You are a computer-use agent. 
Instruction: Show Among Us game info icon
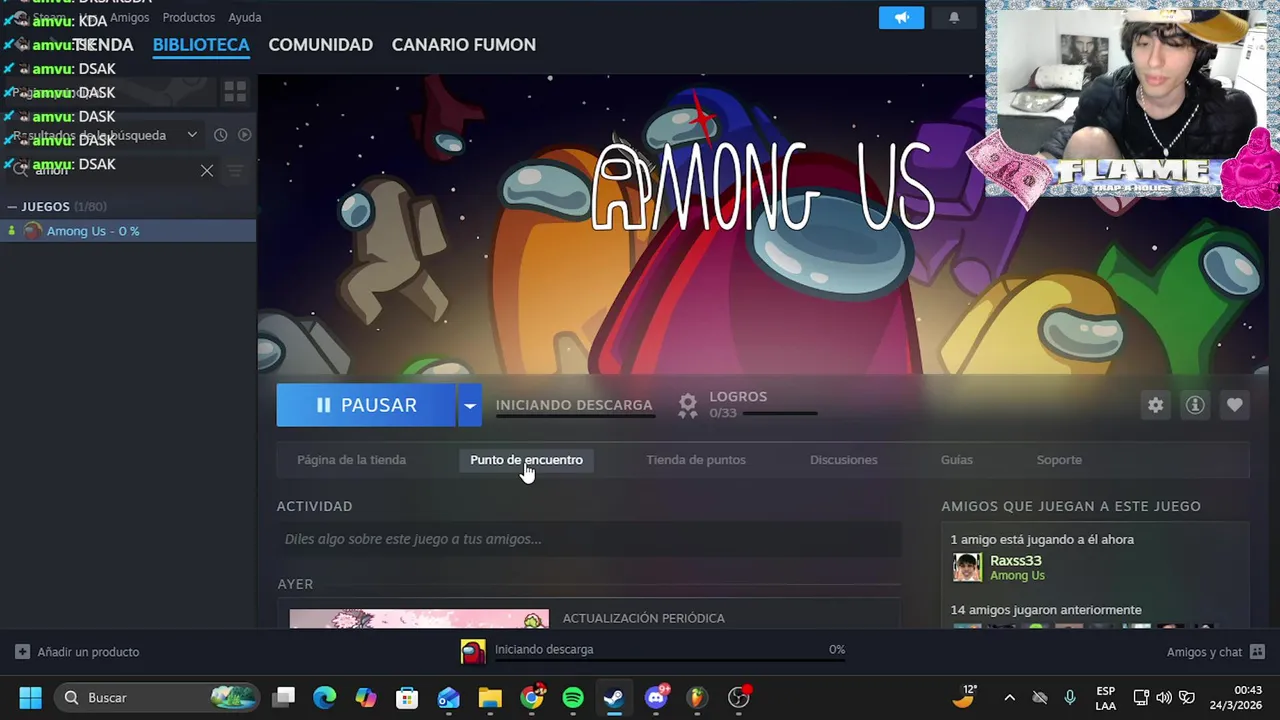1195,405
